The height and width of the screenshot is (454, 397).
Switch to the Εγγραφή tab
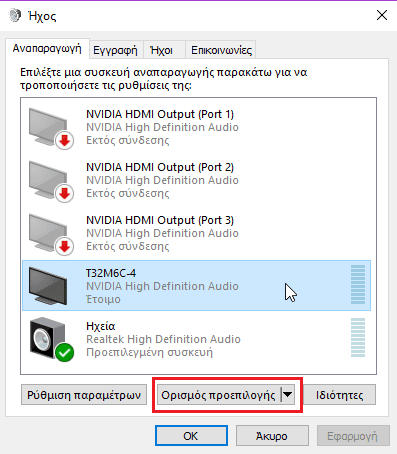[115, 50]
